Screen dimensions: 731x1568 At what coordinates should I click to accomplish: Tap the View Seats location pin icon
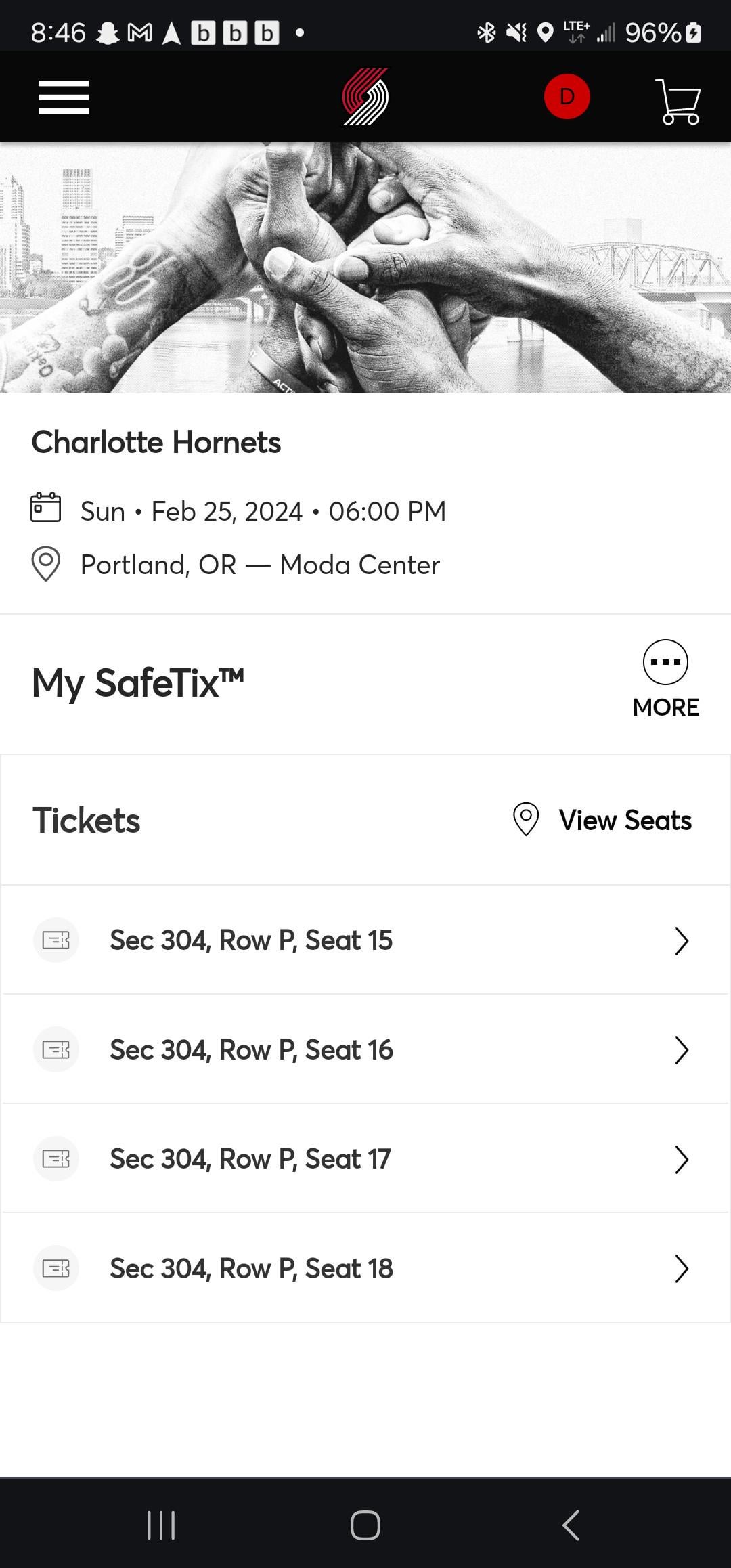(526, 820)
